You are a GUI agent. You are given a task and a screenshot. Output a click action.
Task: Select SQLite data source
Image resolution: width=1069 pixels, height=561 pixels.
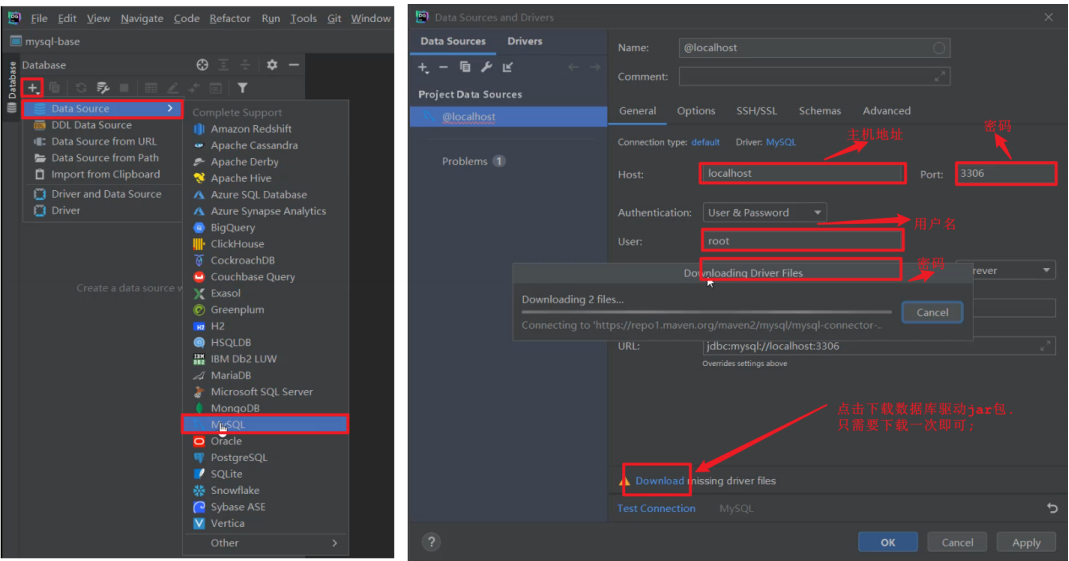pyautogui.click(x=266, y=474)
